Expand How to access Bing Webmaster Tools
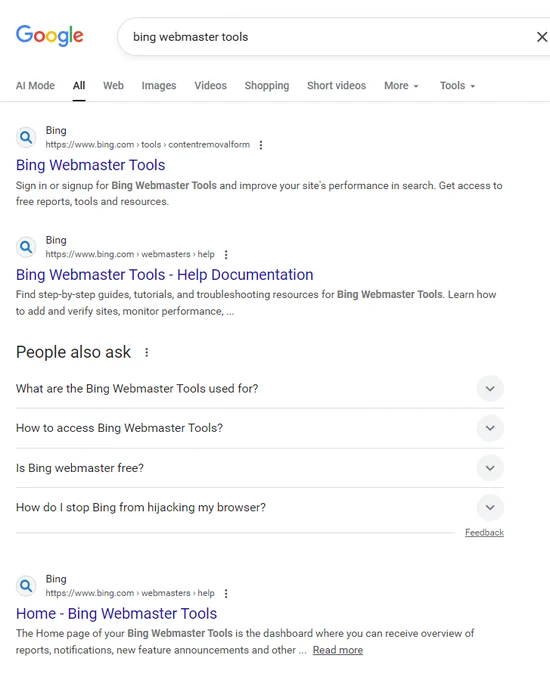This screenshot has height=680, width=550. coord(490,428)
